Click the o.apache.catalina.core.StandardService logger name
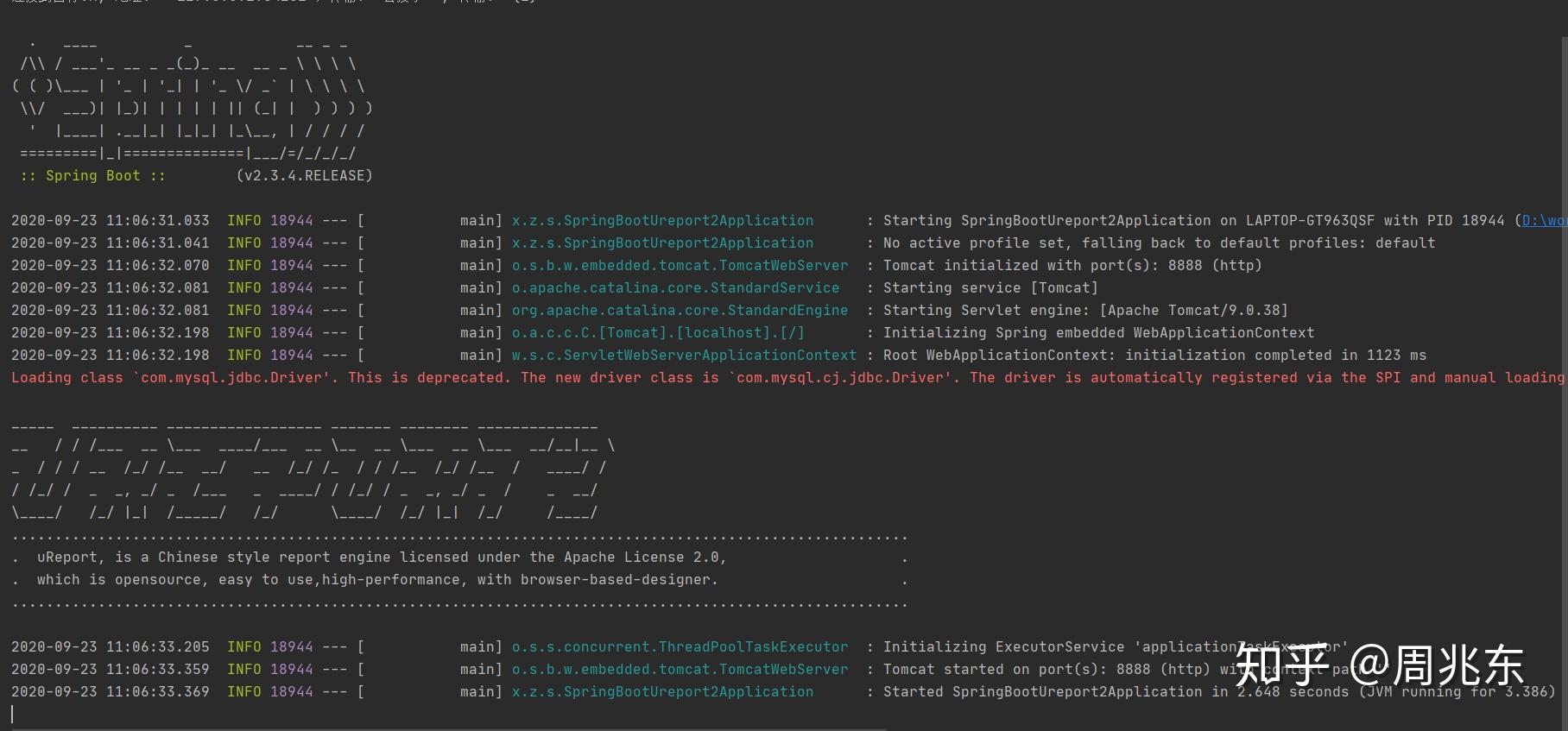Image resolution: width=1568 pixels, height=731 pixels. [675, 288]
